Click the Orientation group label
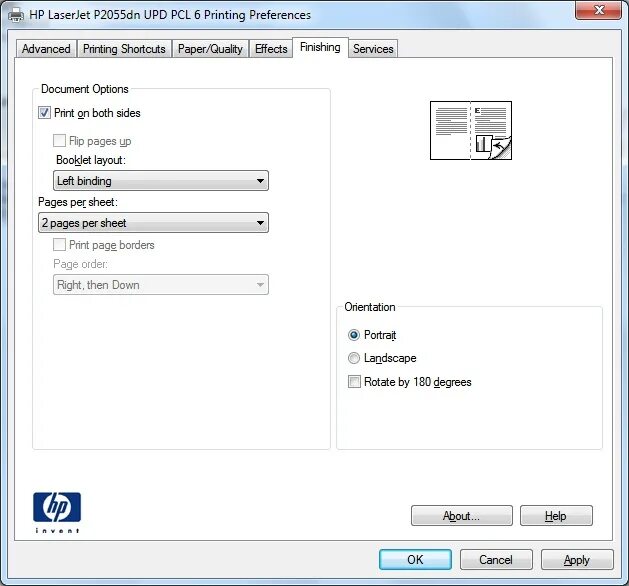Viewport: 629px width, 586px height. point(370,307)
